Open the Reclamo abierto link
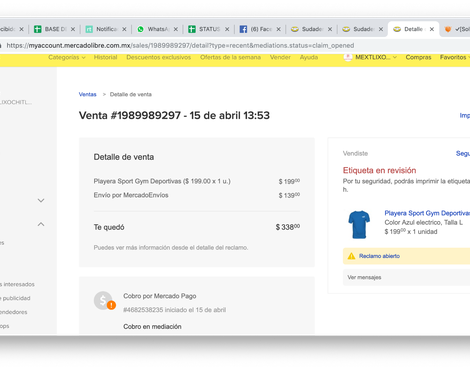Viewport: 470px width, 370px height. click(x=379, y=256)
